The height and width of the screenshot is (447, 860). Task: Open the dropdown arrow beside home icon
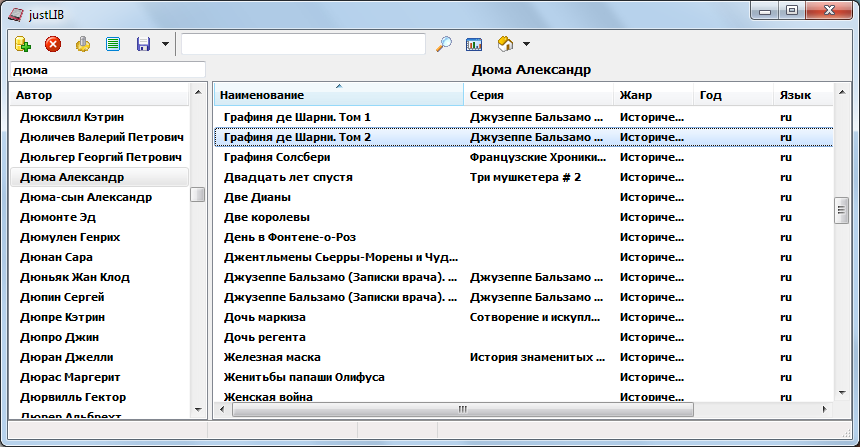(526, 44)
